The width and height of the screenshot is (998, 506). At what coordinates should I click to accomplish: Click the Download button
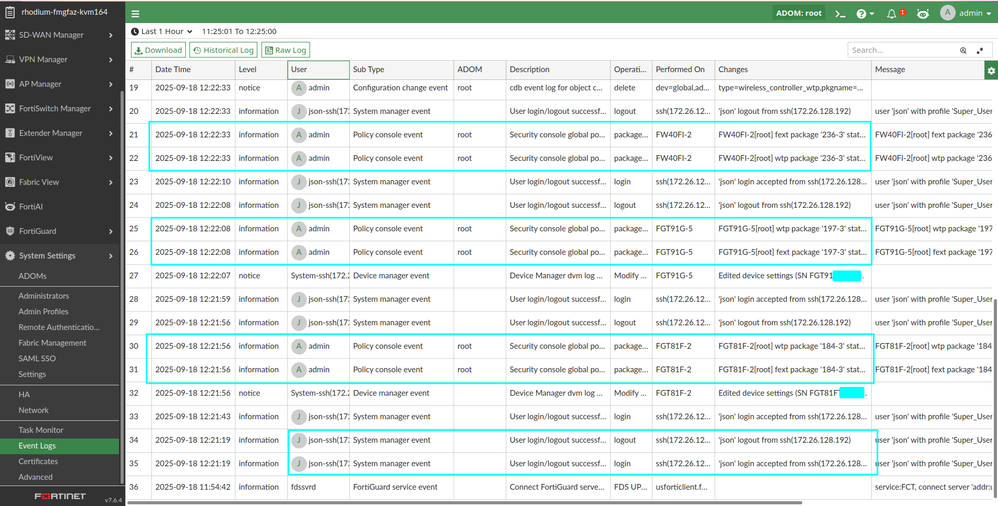158,50
